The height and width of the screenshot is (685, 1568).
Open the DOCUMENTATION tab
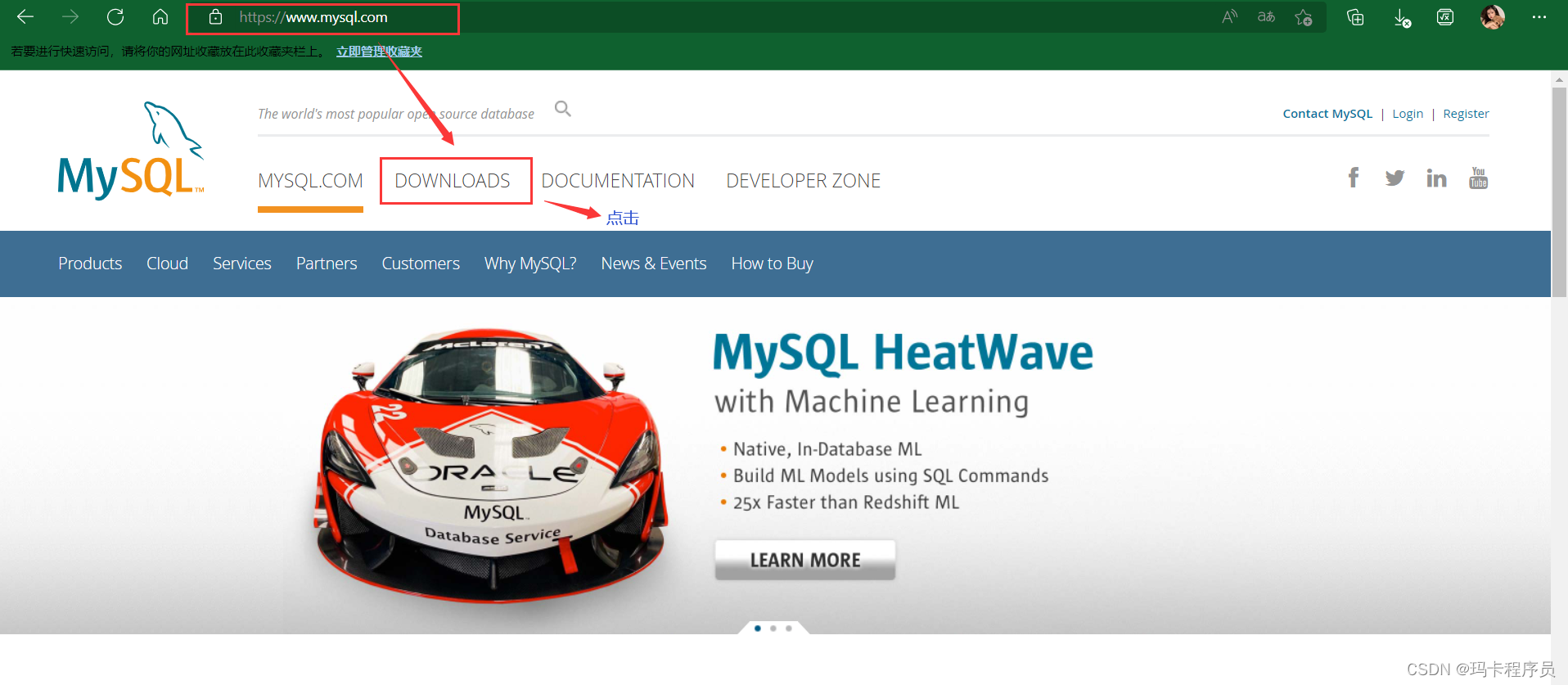coord(618,181)
